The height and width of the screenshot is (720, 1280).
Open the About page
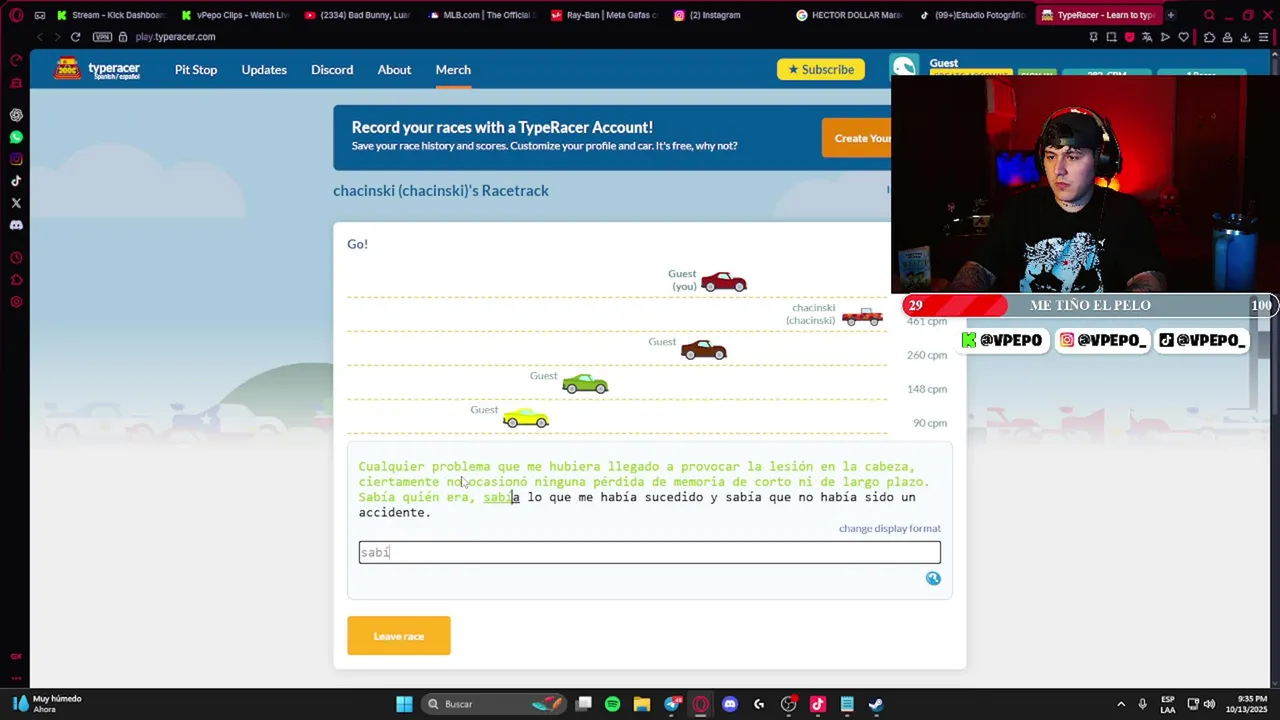(394, 70)
